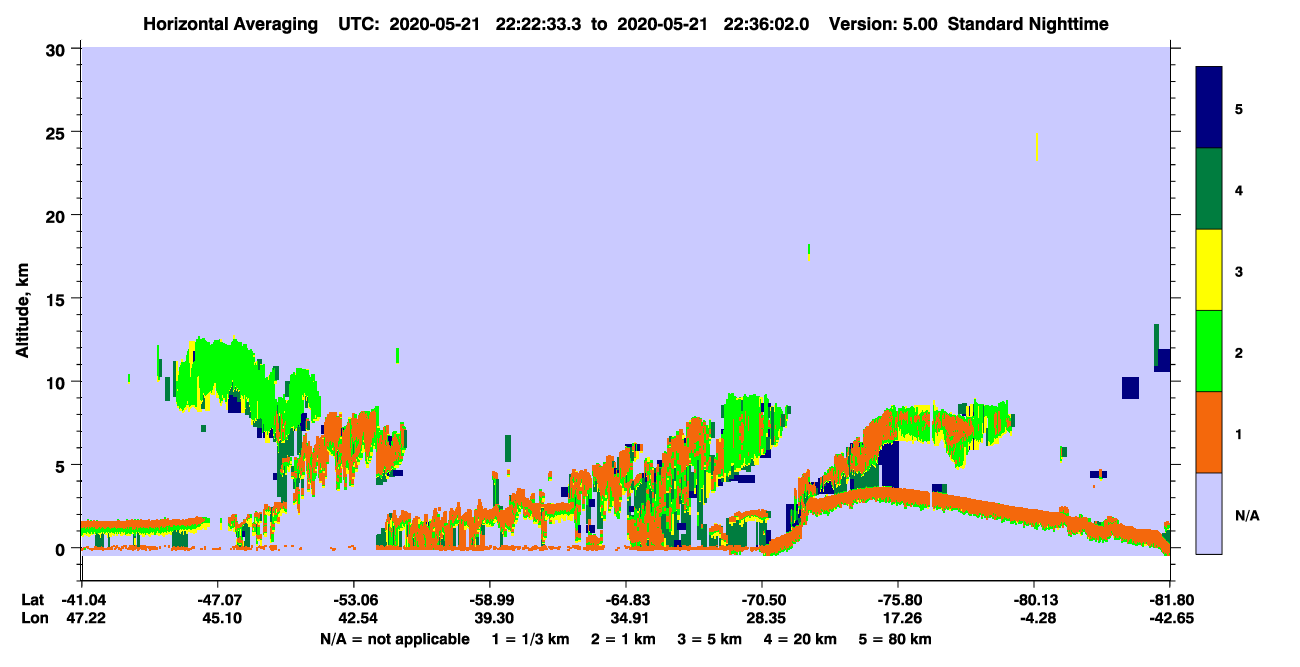This screenshot has width=1300, height=667.
Task: Click the small yellow streak near 24 km altitude
Action: tap(1037, 147)
